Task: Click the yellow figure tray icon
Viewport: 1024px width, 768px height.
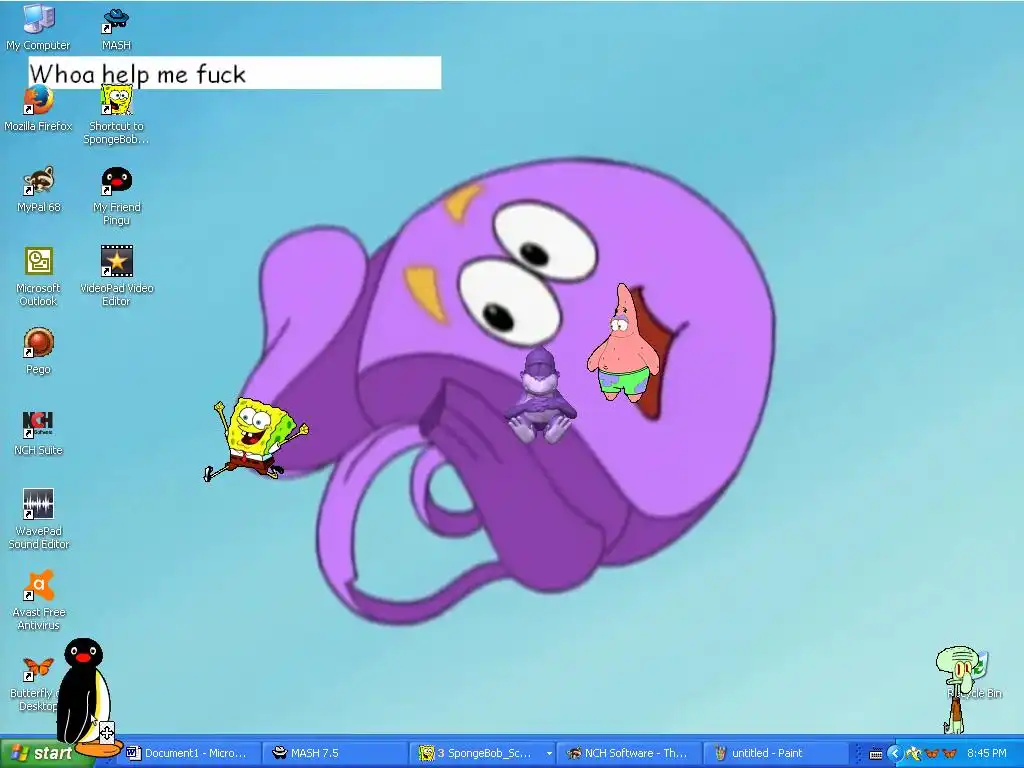Action: click(914, 754)
